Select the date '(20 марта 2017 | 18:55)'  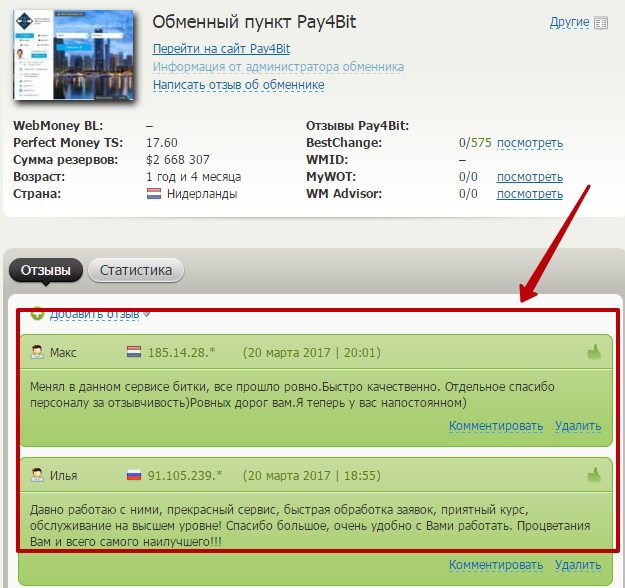312,476
